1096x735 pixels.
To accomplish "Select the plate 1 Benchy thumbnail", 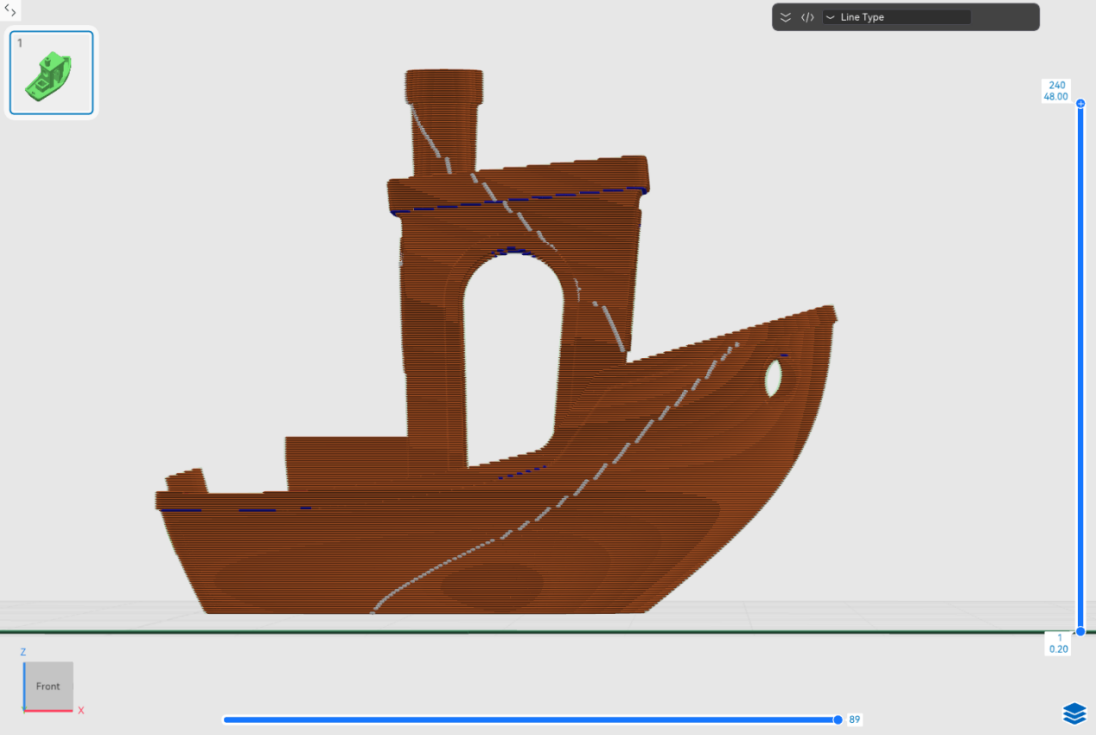I will tap(52, 73).
